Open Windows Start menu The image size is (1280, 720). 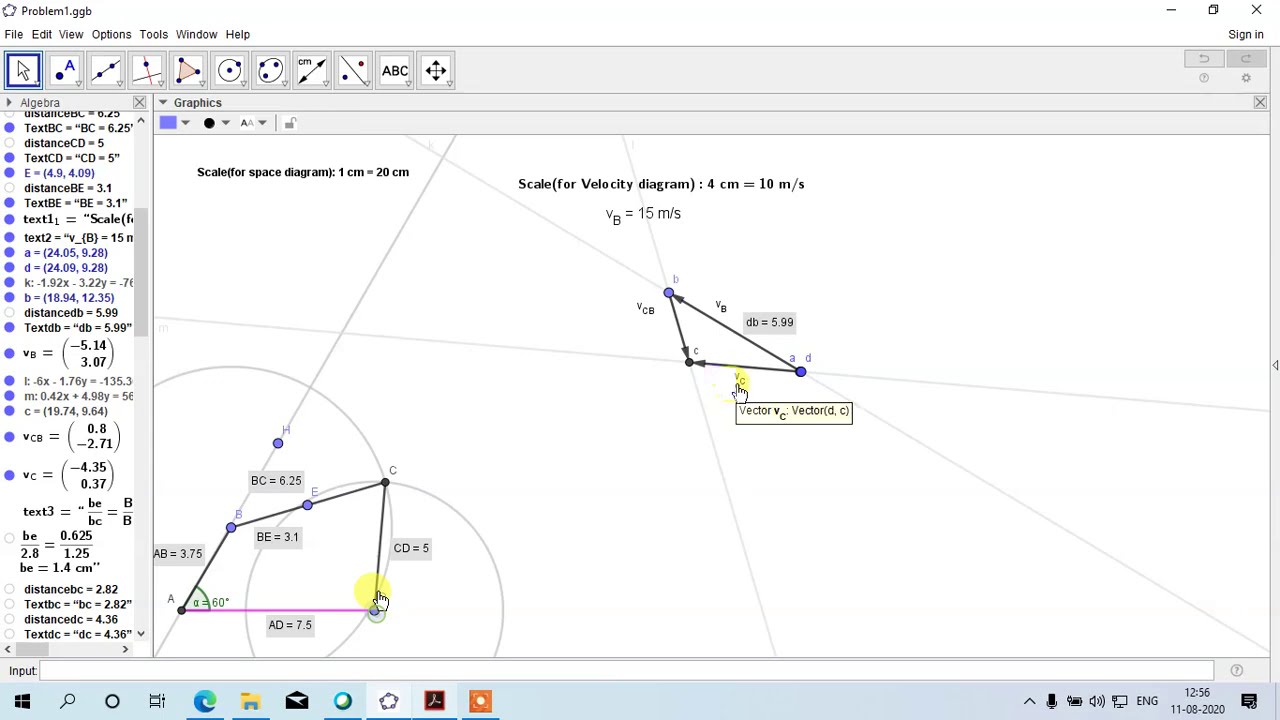[22, 701]
